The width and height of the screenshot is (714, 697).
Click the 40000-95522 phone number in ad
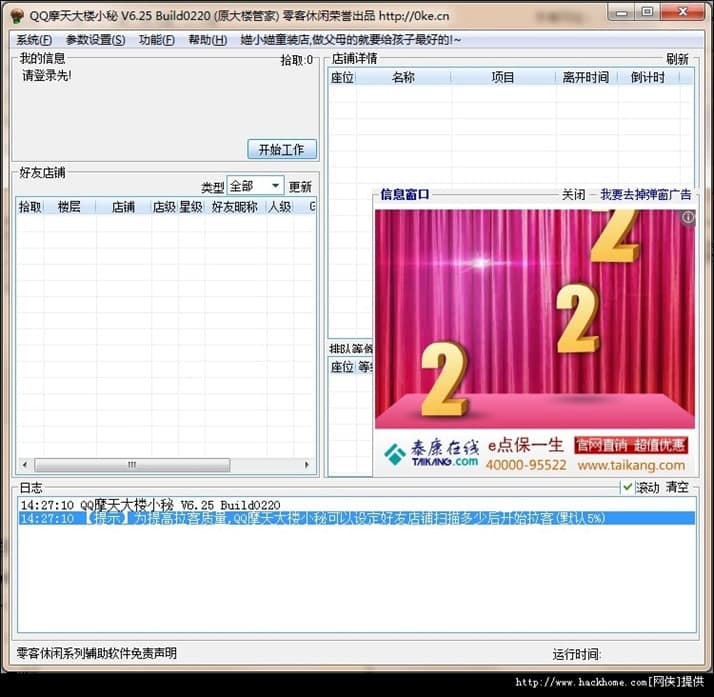coord(526,465)
